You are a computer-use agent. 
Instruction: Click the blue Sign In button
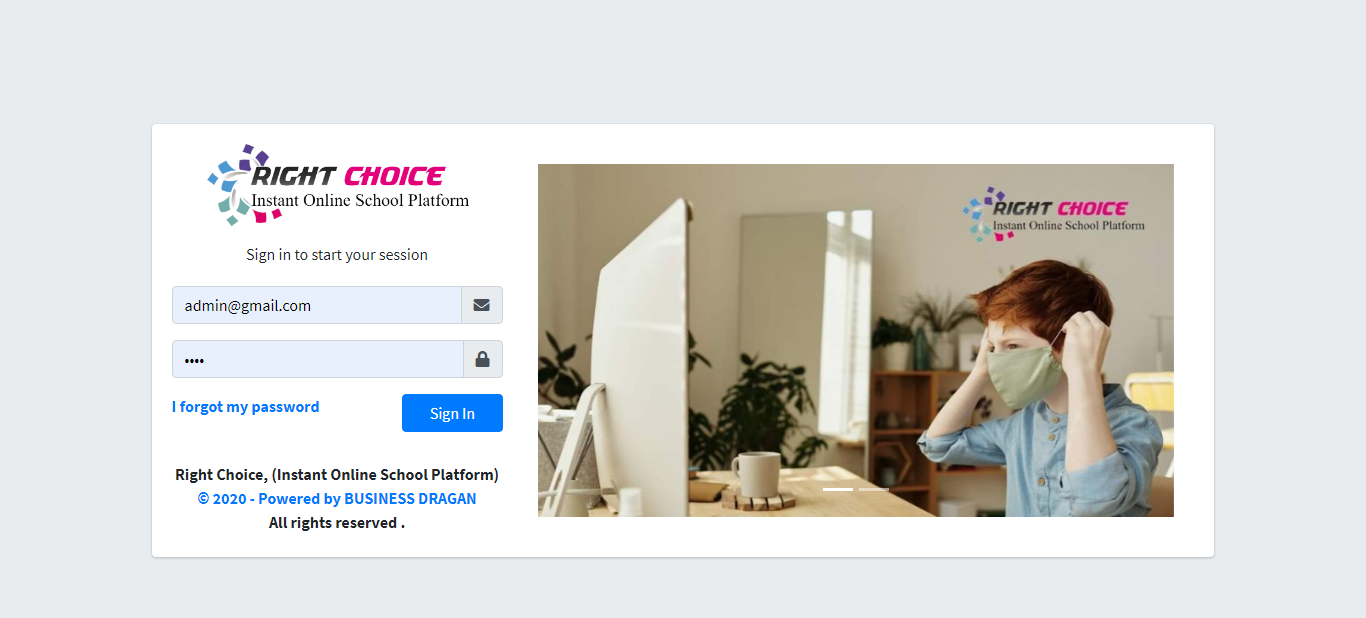(x=452, y=413)
